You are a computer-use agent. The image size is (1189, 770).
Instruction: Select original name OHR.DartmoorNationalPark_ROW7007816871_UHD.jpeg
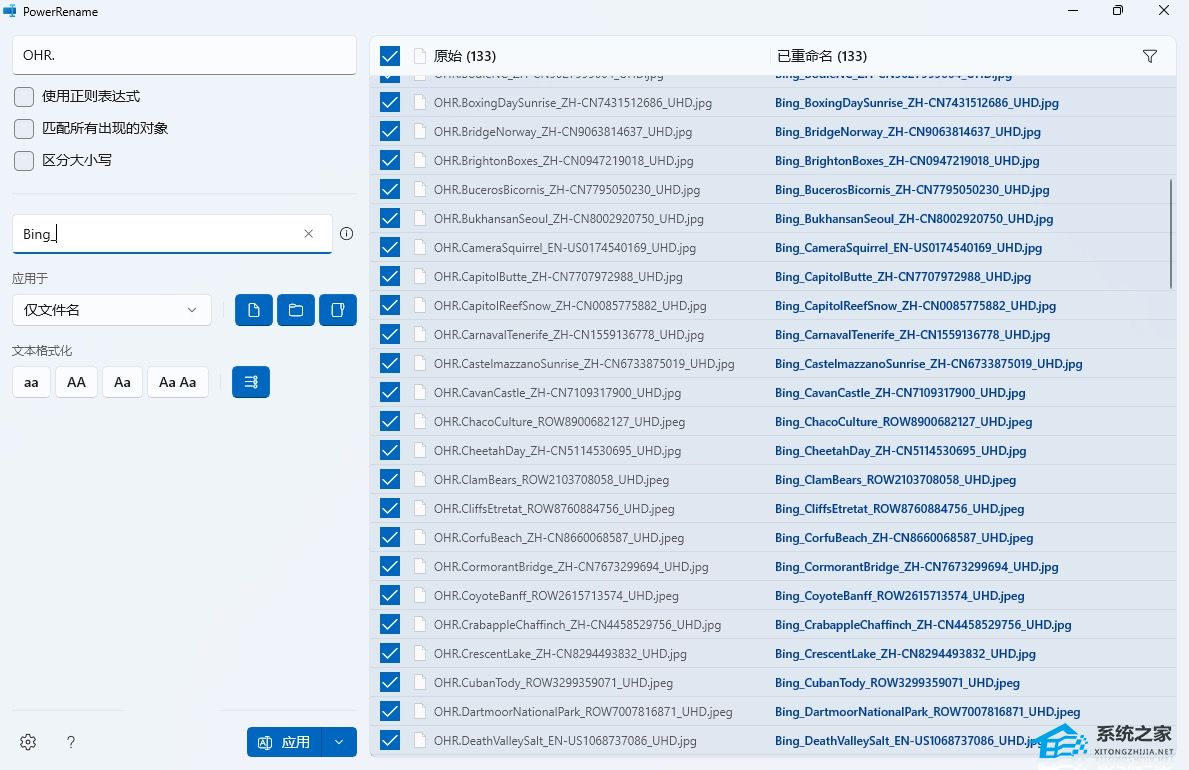point(583,712)
